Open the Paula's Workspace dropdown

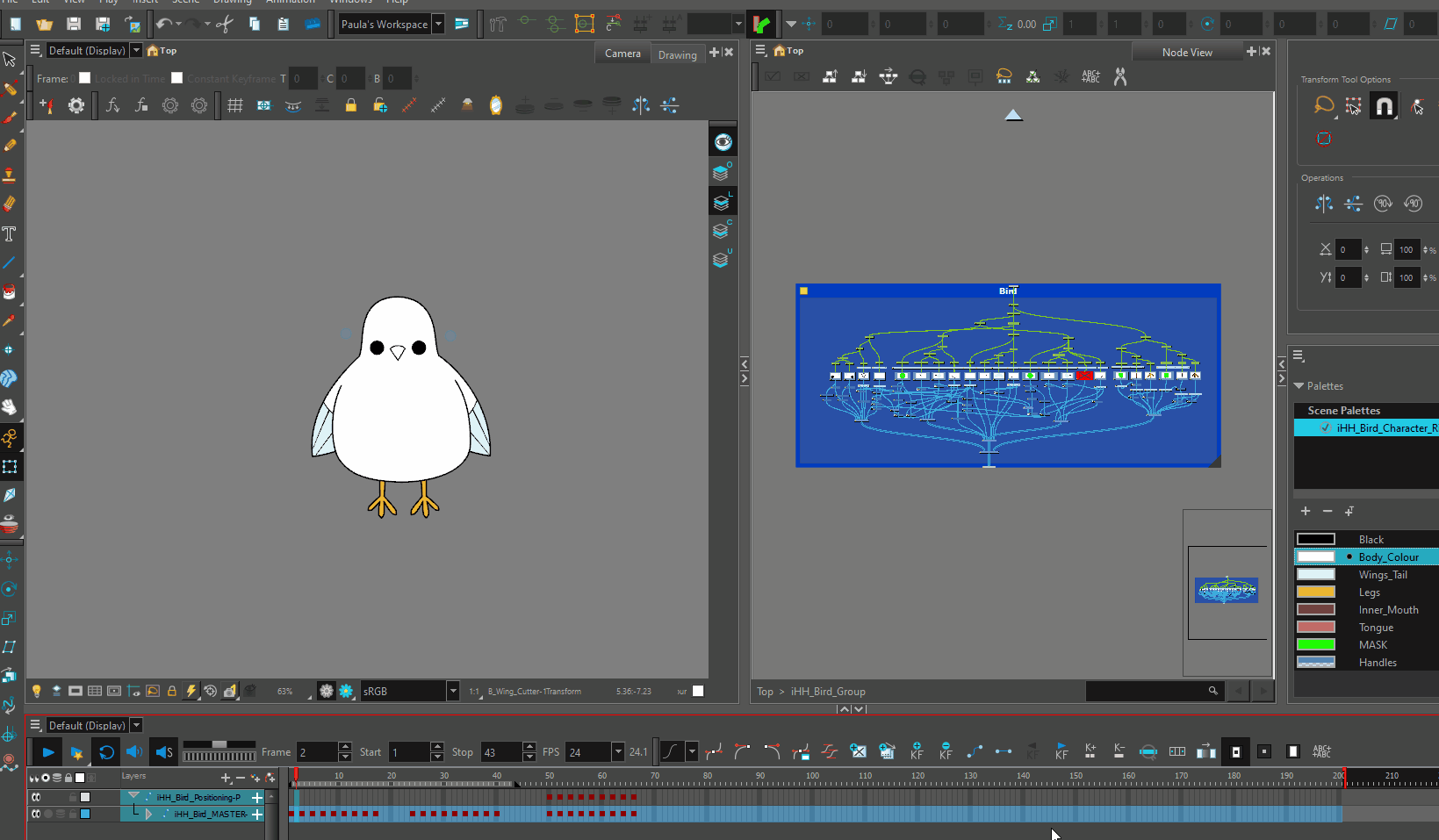coord(436,24)
